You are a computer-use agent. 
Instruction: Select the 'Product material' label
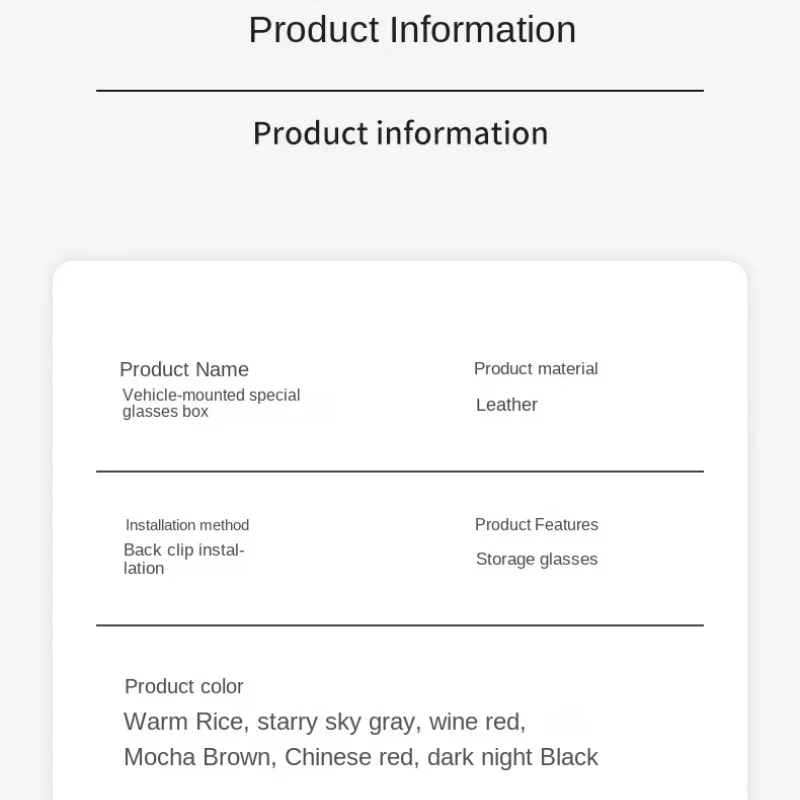(x=536, y=368)
